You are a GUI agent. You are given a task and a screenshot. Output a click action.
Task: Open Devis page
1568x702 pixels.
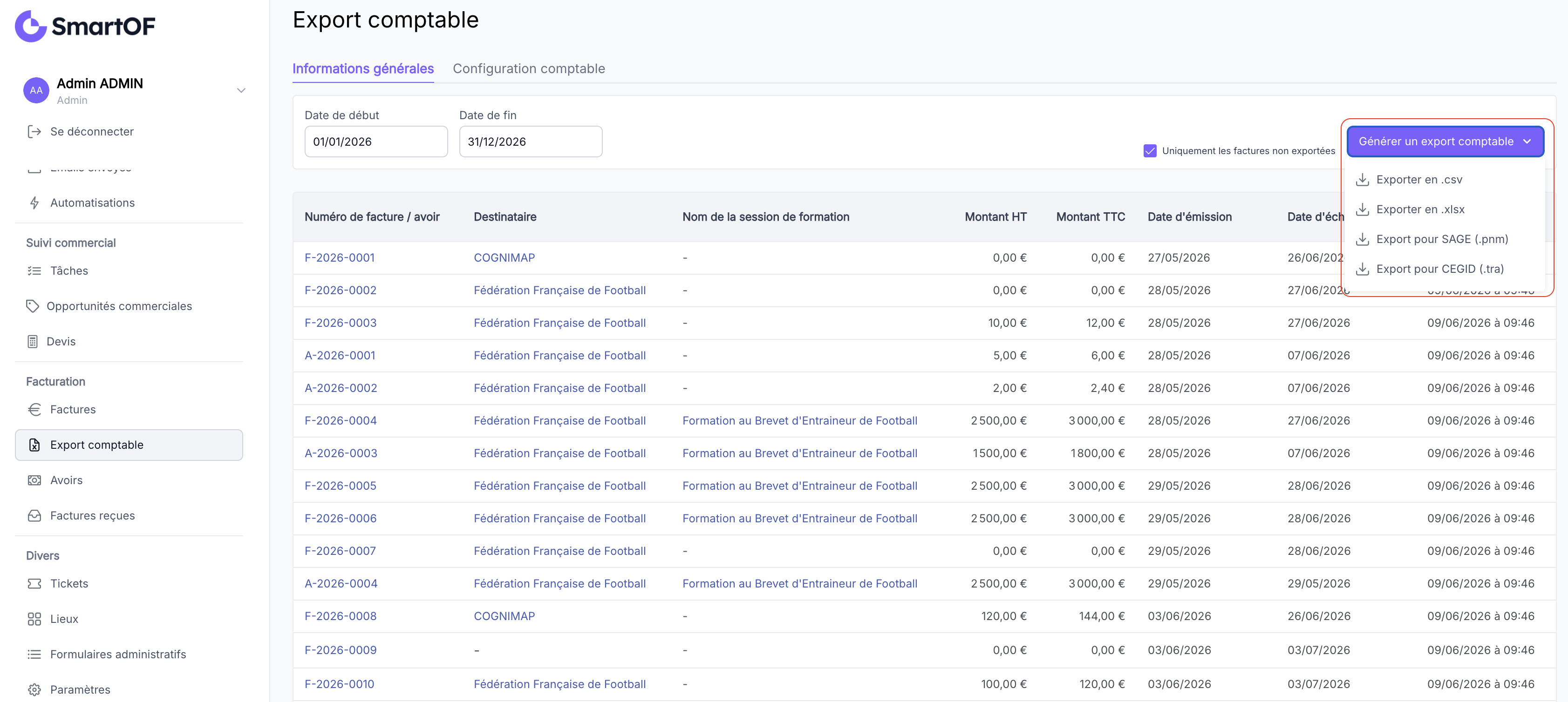point(61,341)
